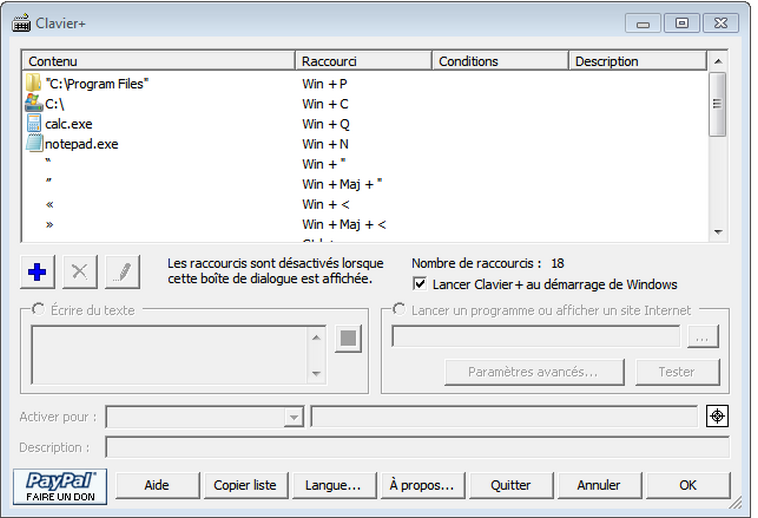Select Lancer un programme radio option

point(399,310)
